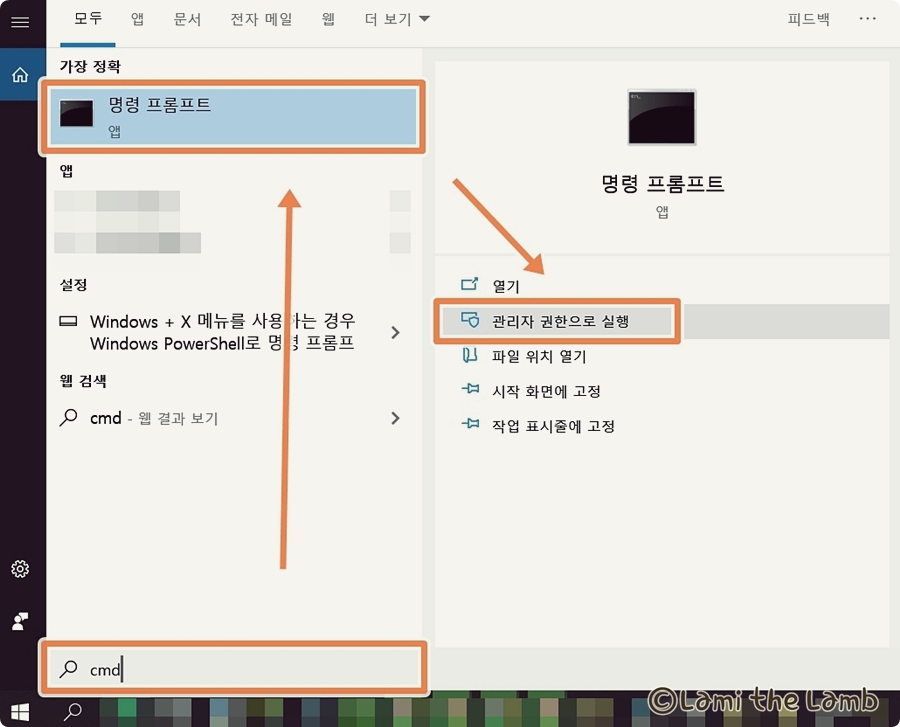The height and width of the screenshot is (727, 900).
Task: Choose 파일 위치 열기
Action: 538,356
